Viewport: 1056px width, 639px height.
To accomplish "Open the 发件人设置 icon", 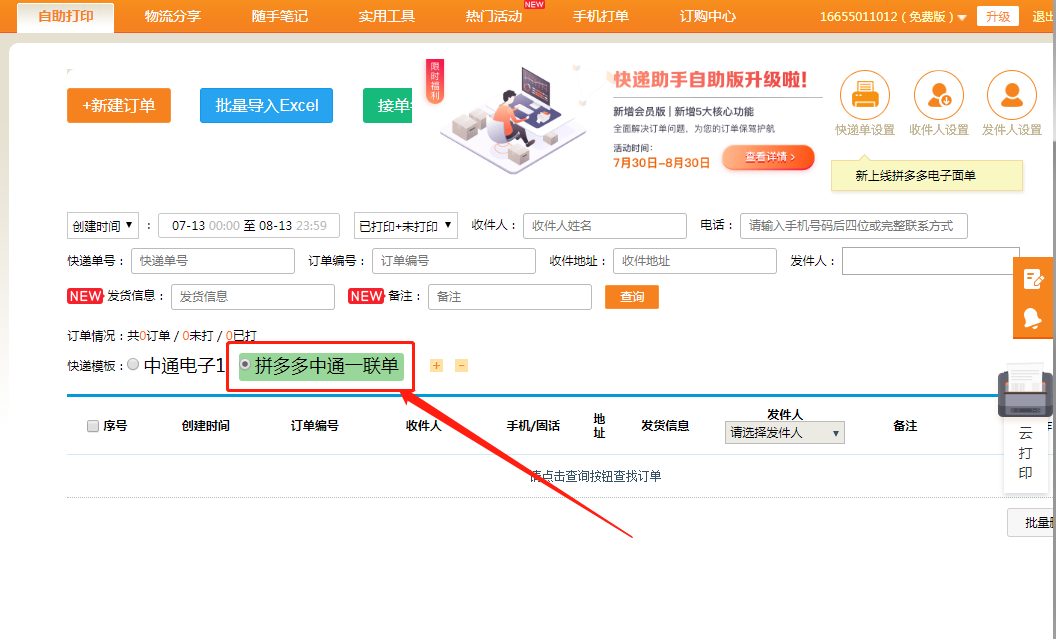I will (1012, 96).
